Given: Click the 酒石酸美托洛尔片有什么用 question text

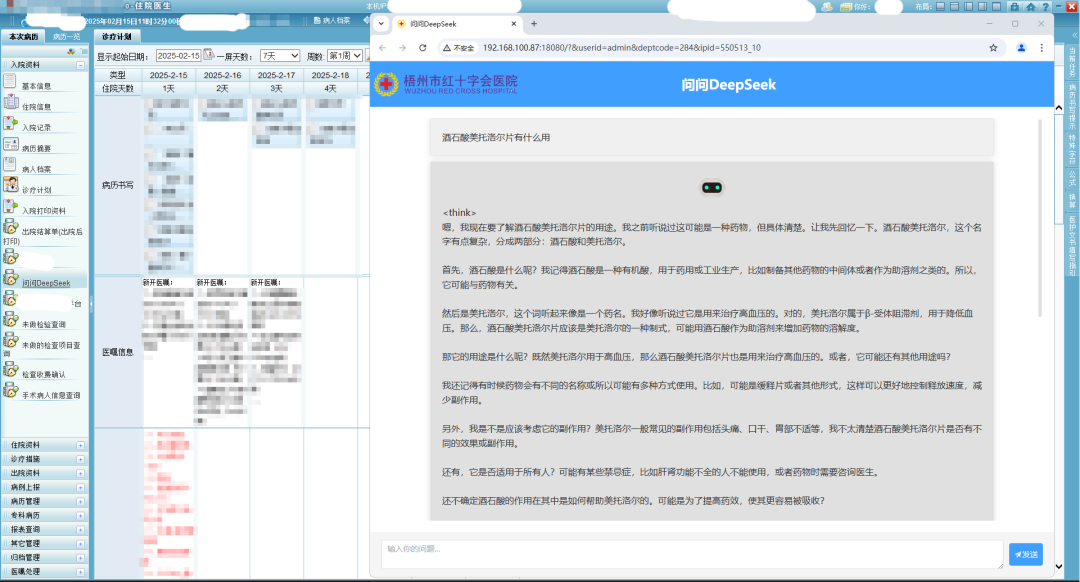Looking at the screenshot, I should pyautogui.click(x=496, y=138).
